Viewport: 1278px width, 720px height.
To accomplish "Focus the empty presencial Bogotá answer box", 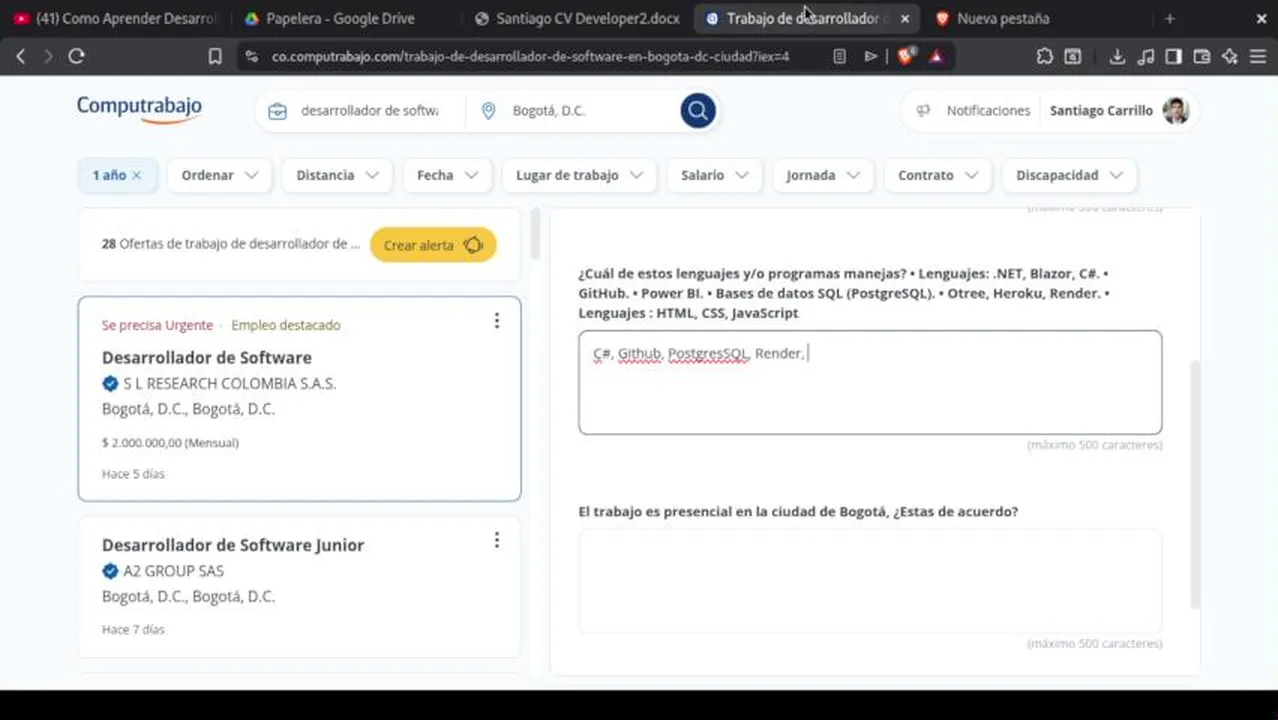I will (870, 581).
